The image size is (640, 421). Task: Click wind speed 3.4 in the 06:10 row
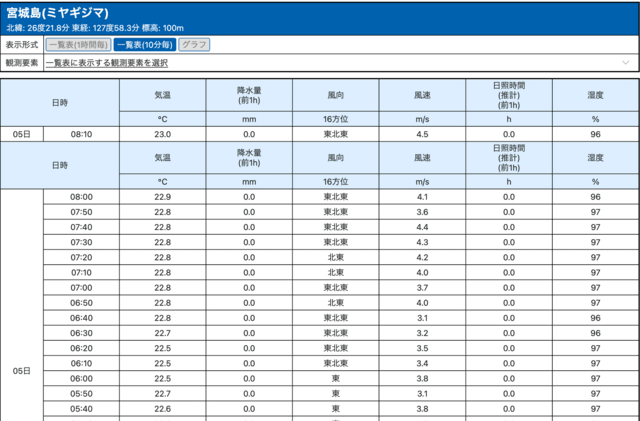422,363
